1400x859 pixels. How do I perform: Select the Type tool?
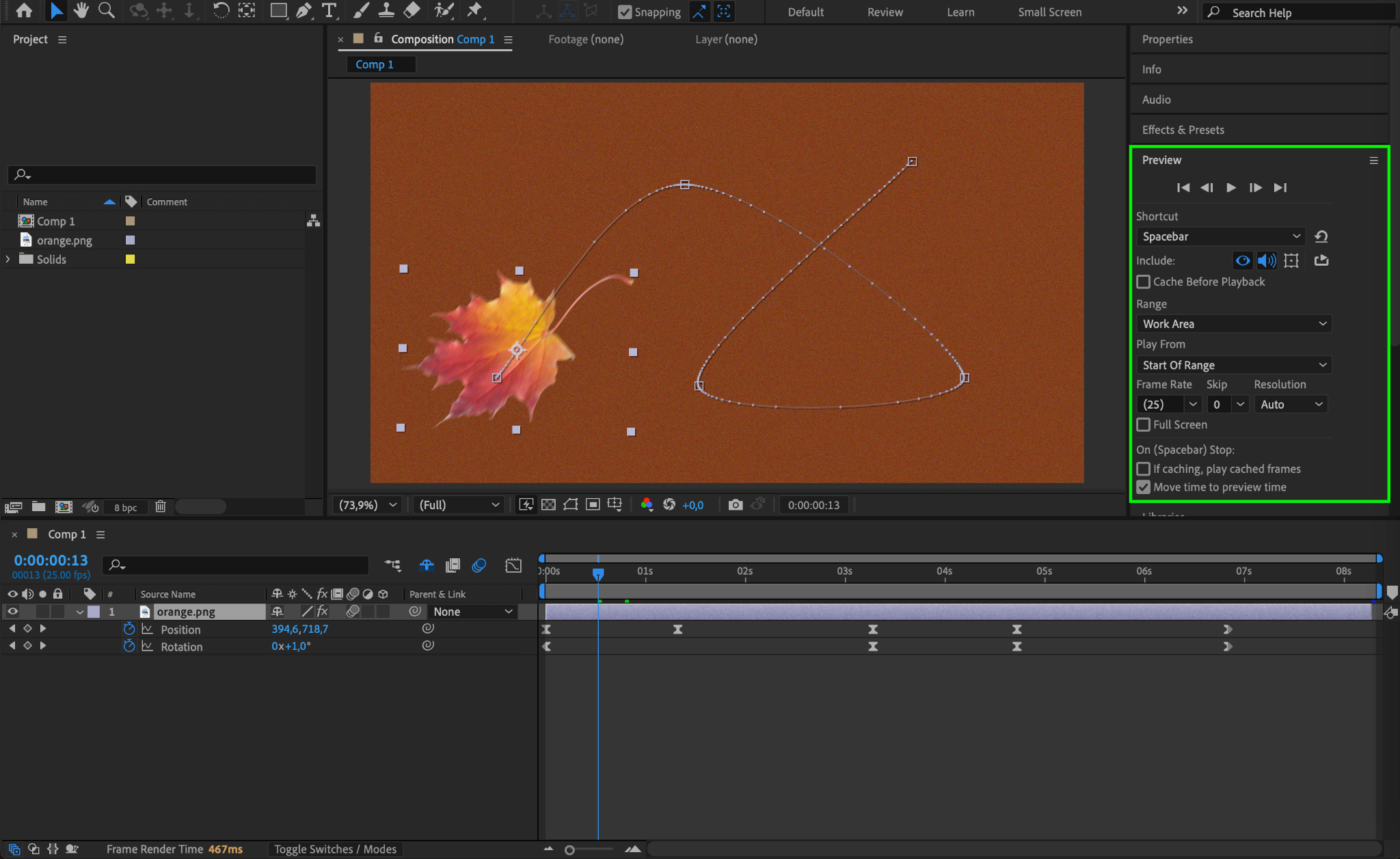(329, 10)
